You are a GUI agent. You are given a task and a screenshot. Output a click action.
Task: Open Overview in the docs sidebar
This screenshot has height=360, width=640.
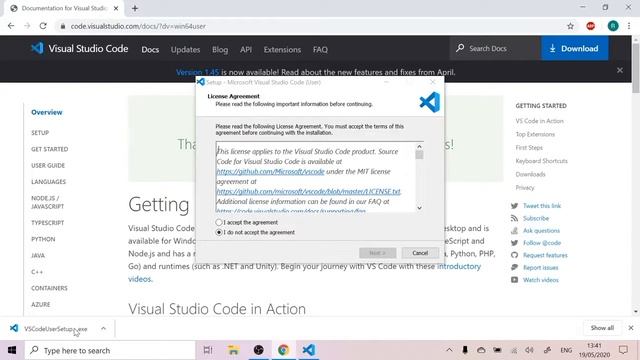coord(47,112)
